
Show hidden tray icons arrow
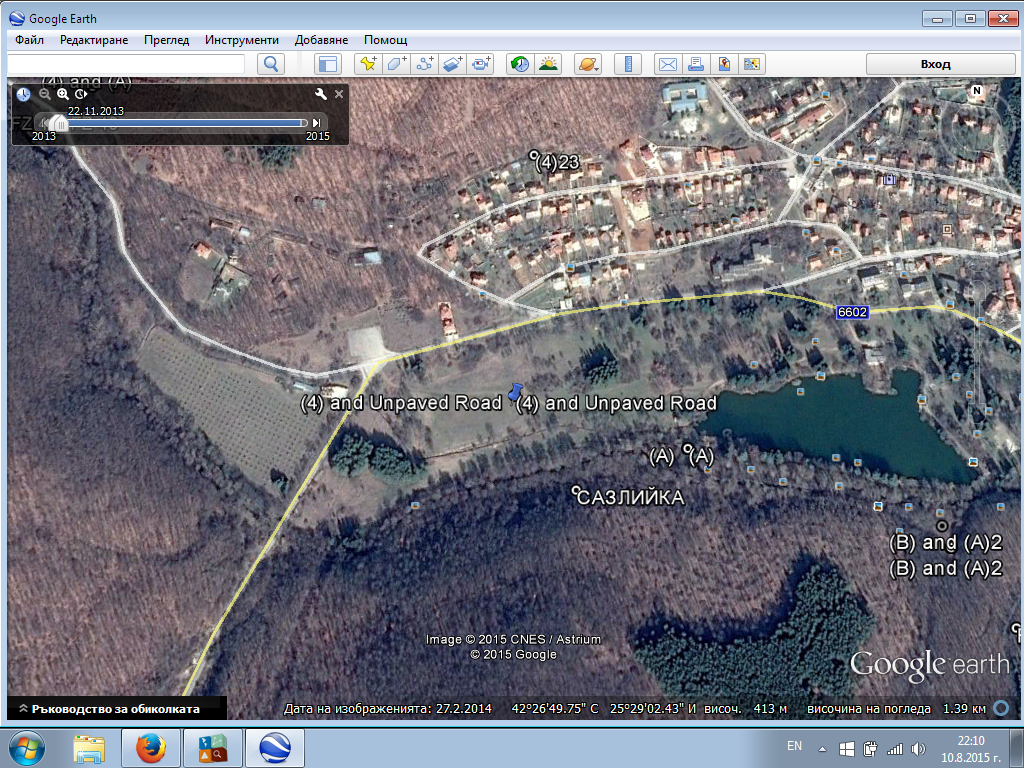822,749
